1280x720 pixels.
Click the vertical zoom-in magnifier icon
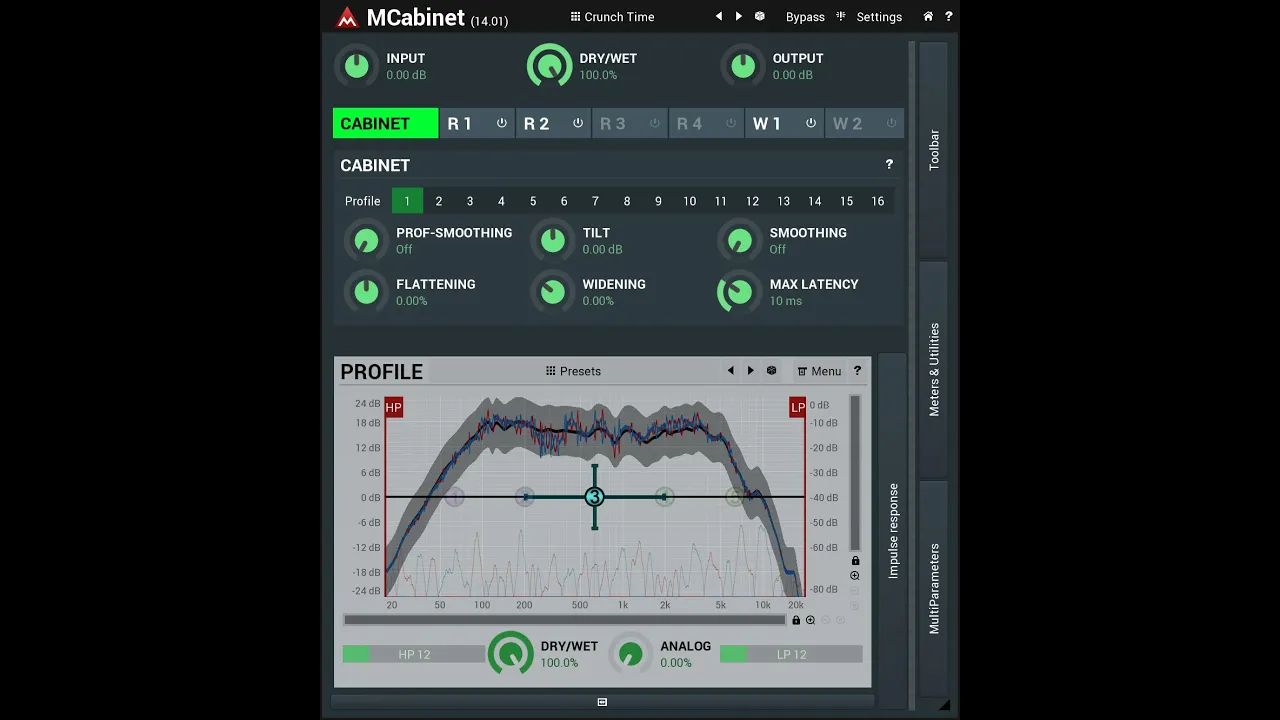click(855, 576)
